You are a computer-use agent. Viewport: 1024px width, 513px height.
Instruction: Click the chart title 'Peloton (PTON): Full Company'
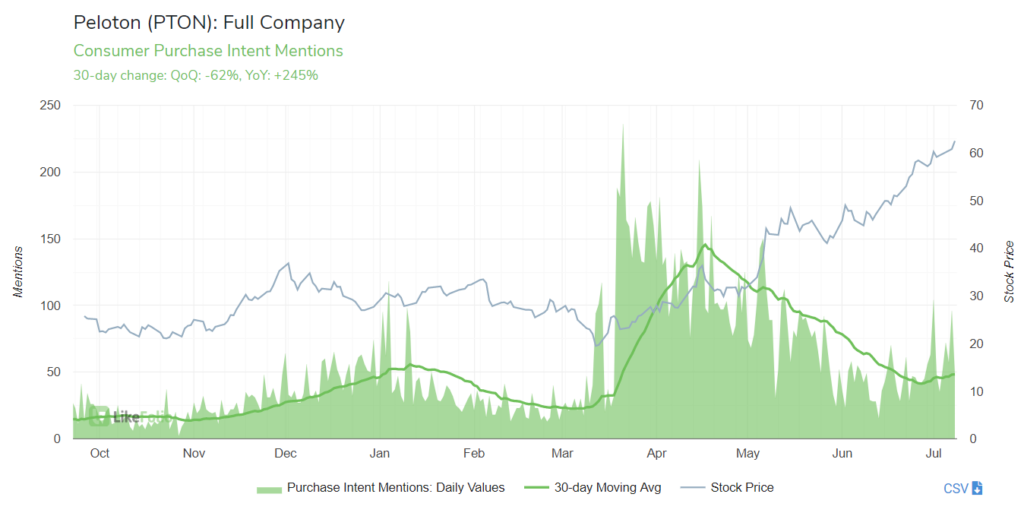(209, 23)
